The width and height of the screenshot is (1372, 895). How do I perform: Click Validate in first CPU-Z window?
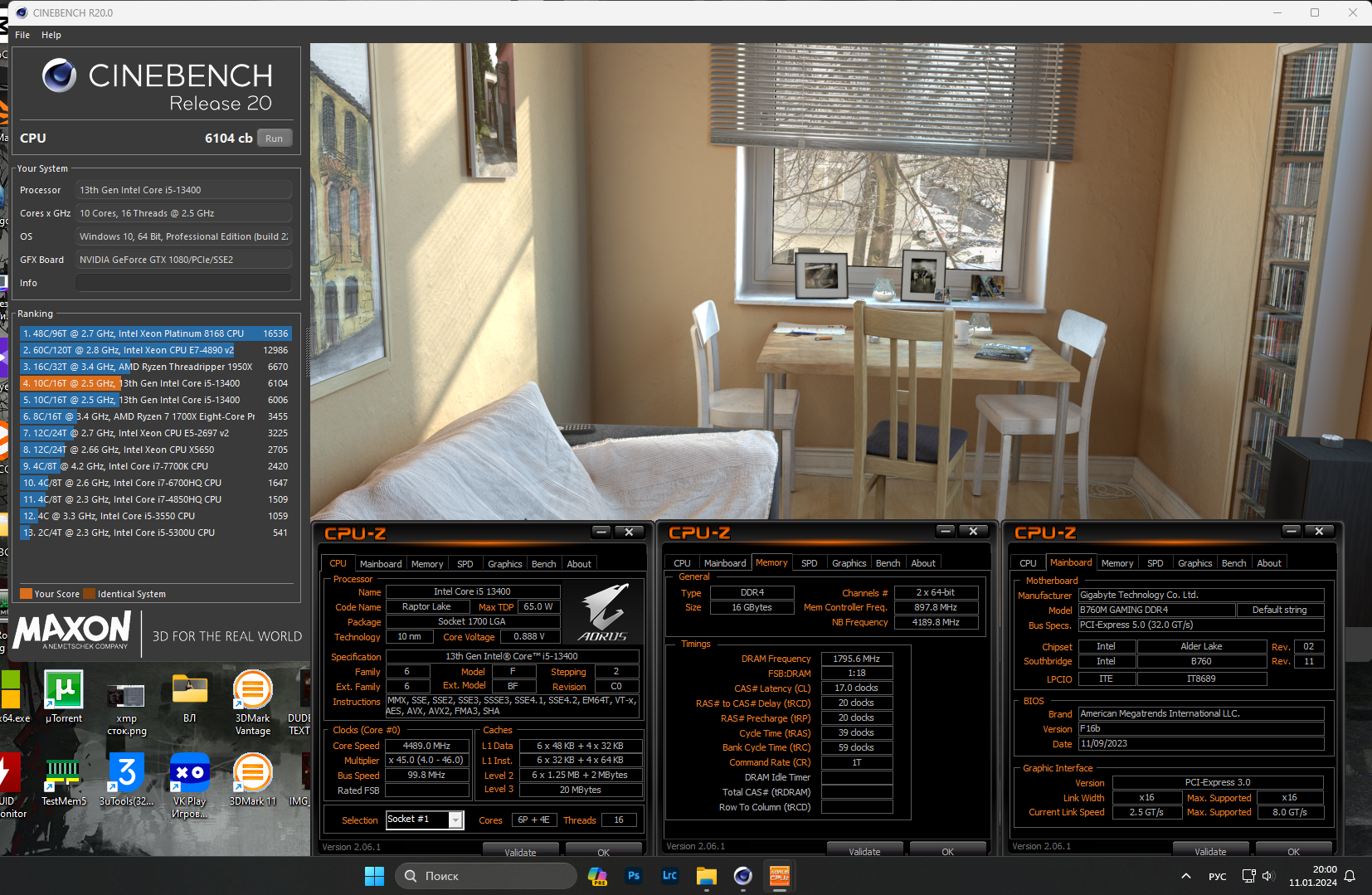(521, 851)
